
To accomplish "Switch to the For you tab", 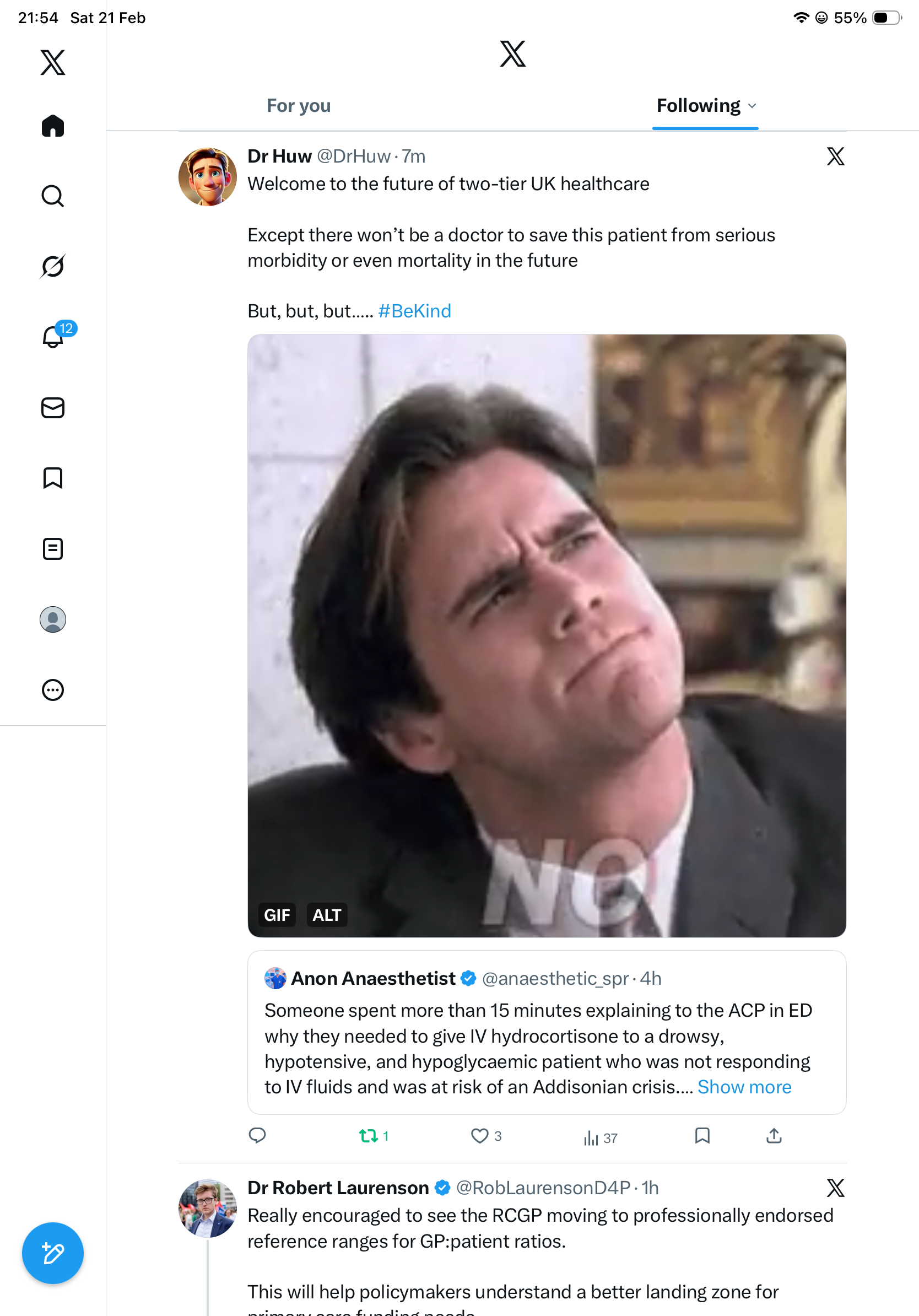I will coord(299,106).
